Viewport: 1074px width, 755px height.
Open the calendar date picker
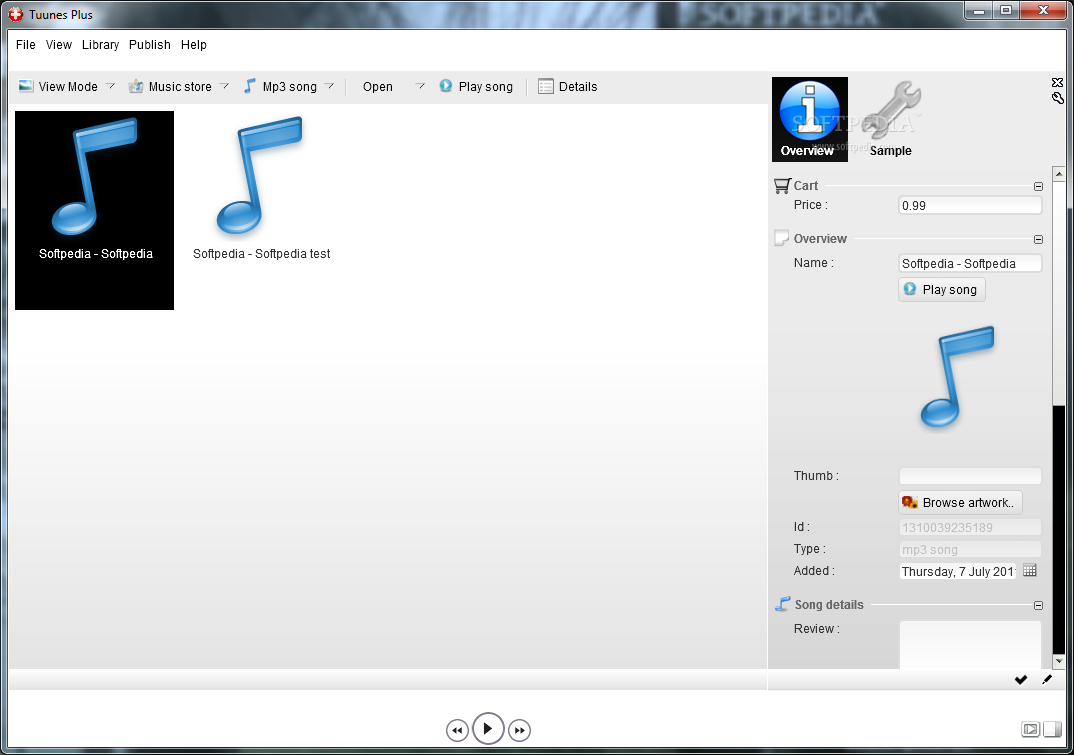[1029, 570]
